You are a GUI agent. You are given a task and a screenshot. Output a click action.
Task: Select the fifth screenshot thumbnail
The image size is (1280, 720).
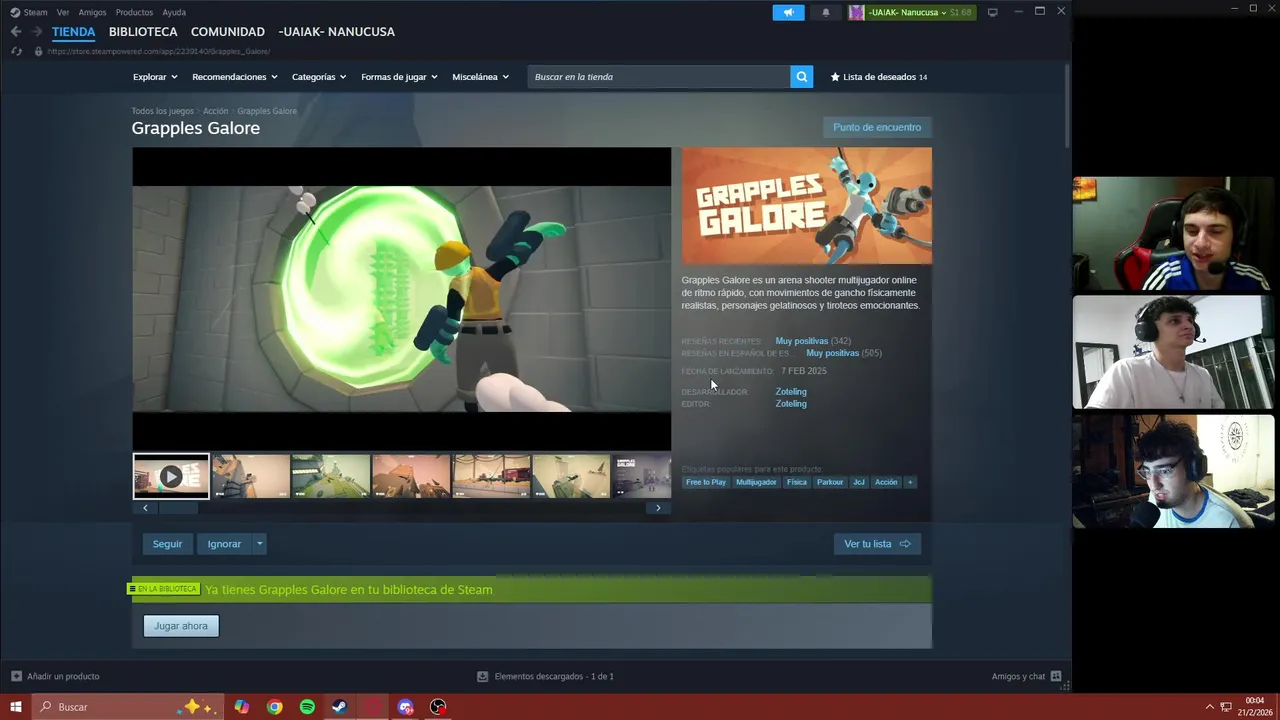[491, 476]
